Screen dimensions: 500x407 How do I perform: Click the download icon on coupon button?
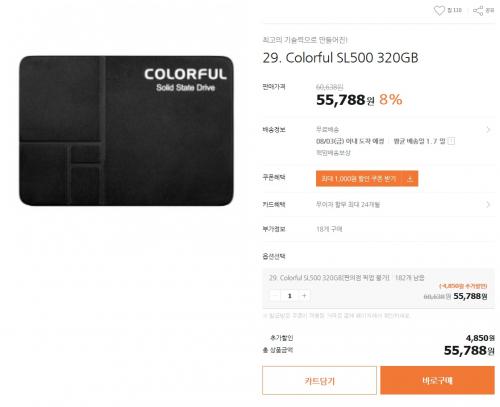[x=410, y=179]
